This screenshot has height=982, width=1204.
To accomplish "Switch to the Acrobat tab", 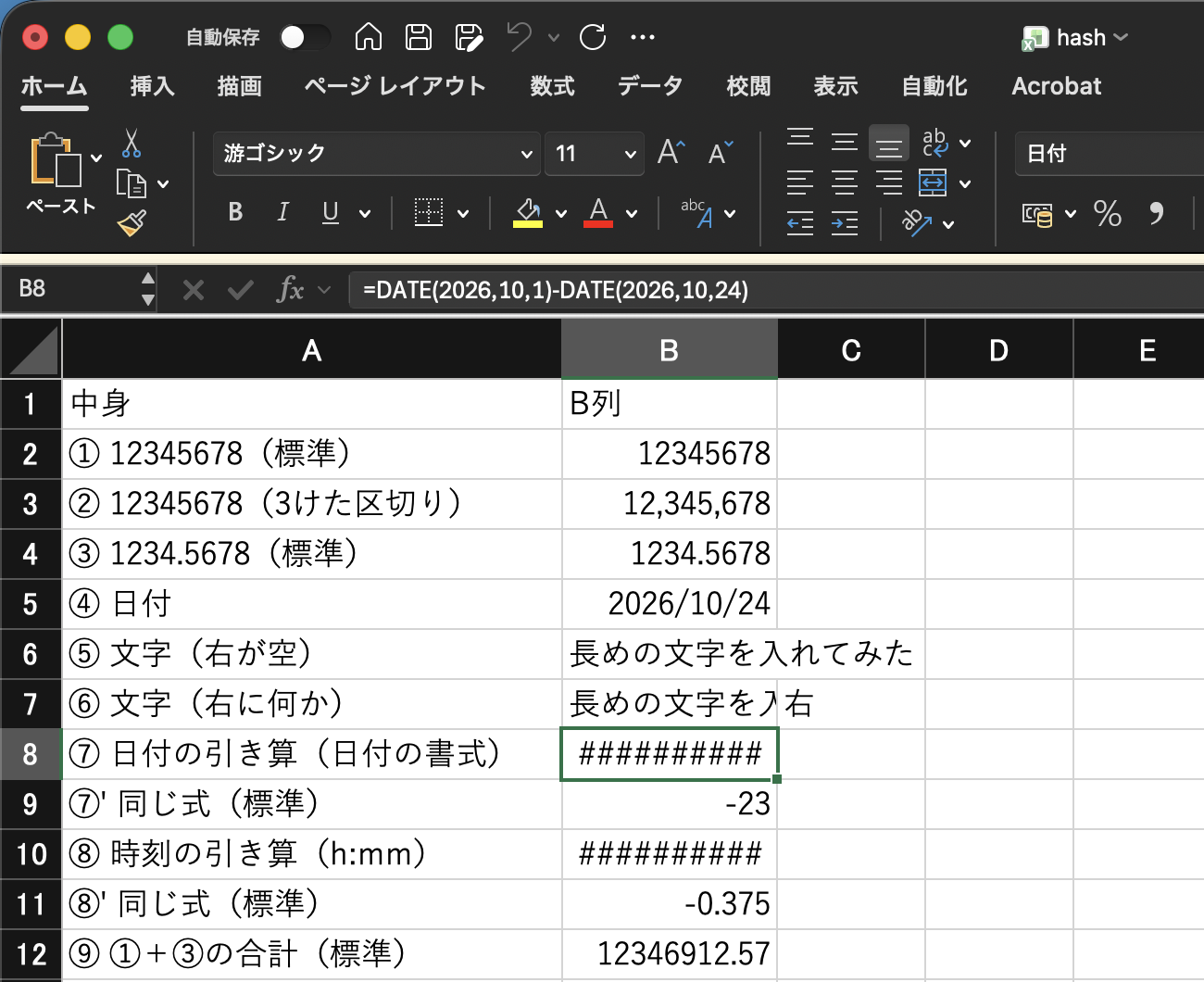I will [1057, 86].
